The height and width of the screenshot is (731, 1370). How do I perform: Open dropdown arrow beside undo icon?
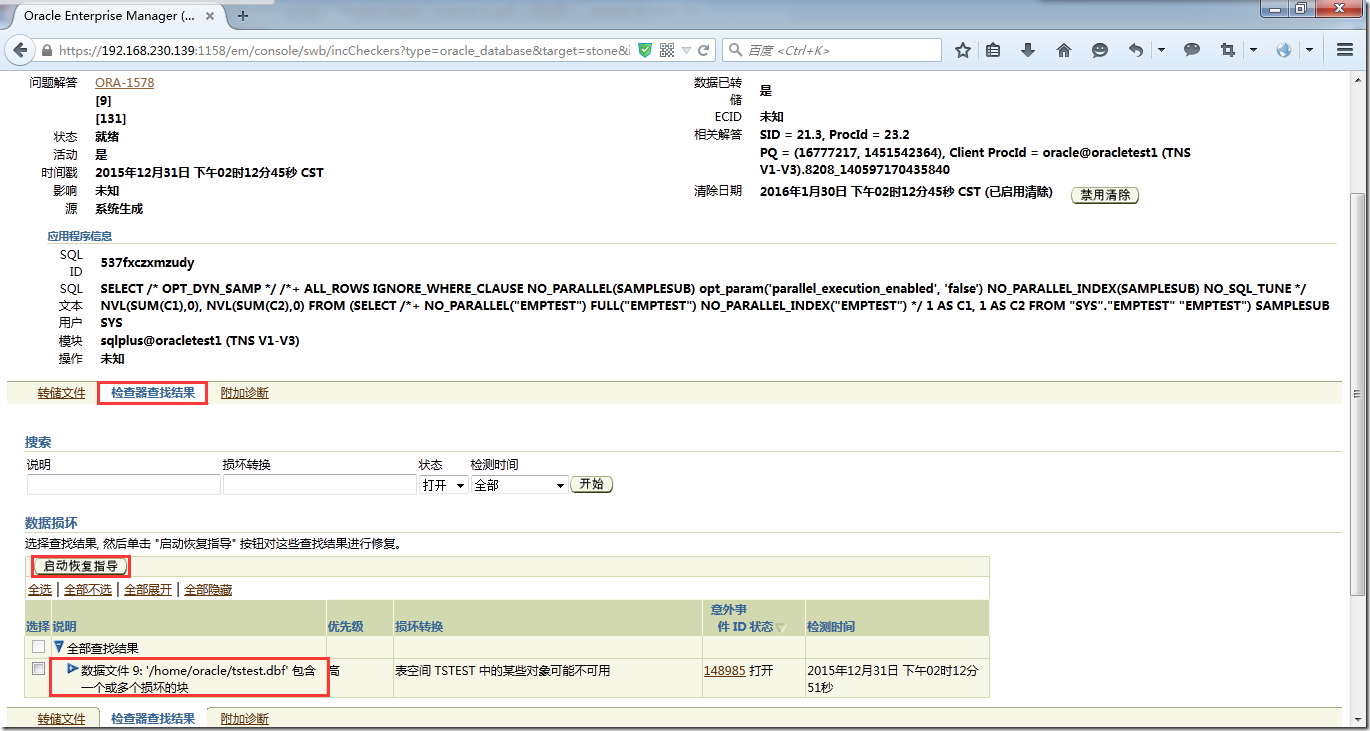click(x=1161, y=50)
